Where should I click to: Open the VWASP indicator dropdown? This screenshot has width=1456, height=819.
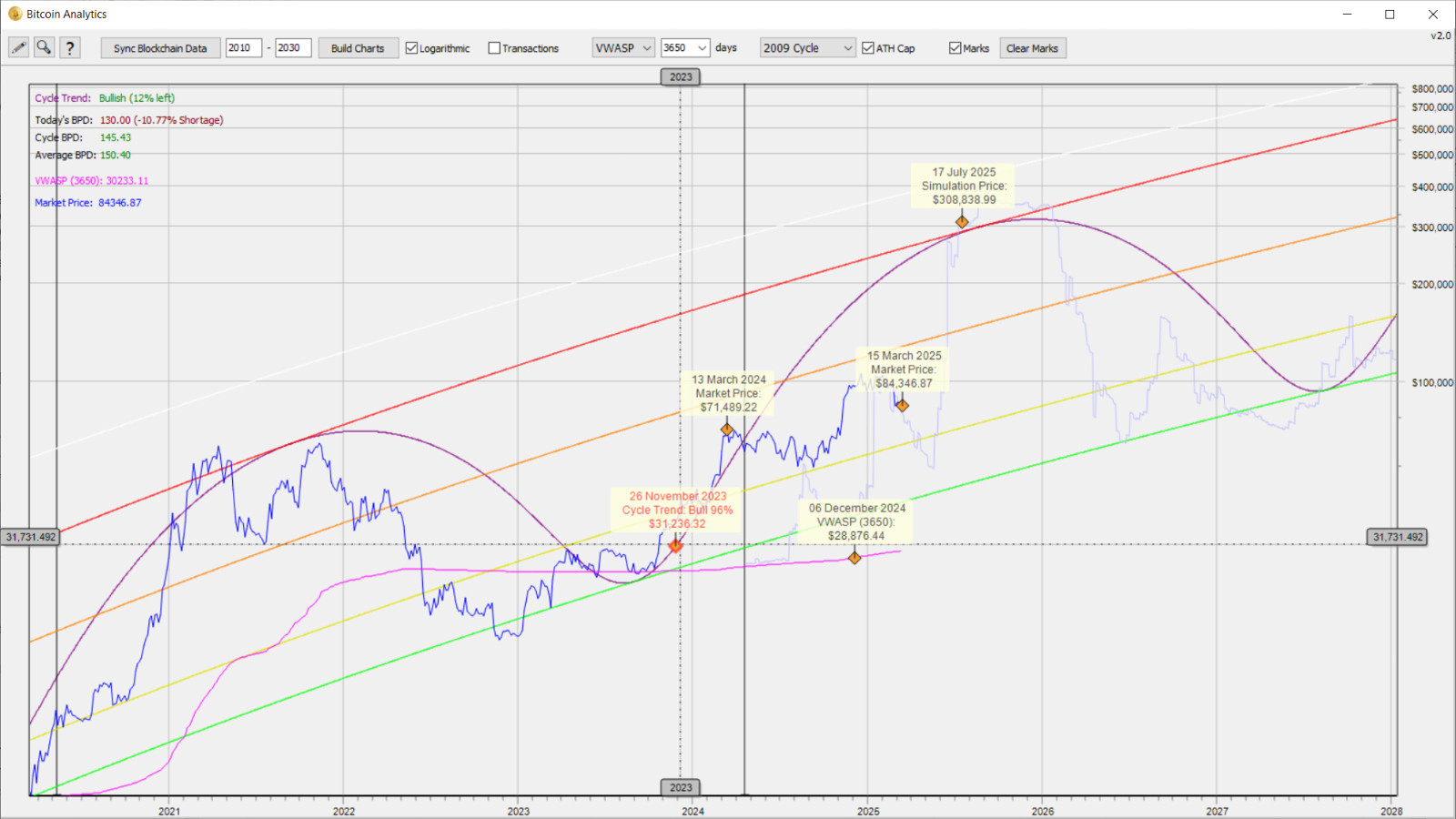[x=623, y=48]
